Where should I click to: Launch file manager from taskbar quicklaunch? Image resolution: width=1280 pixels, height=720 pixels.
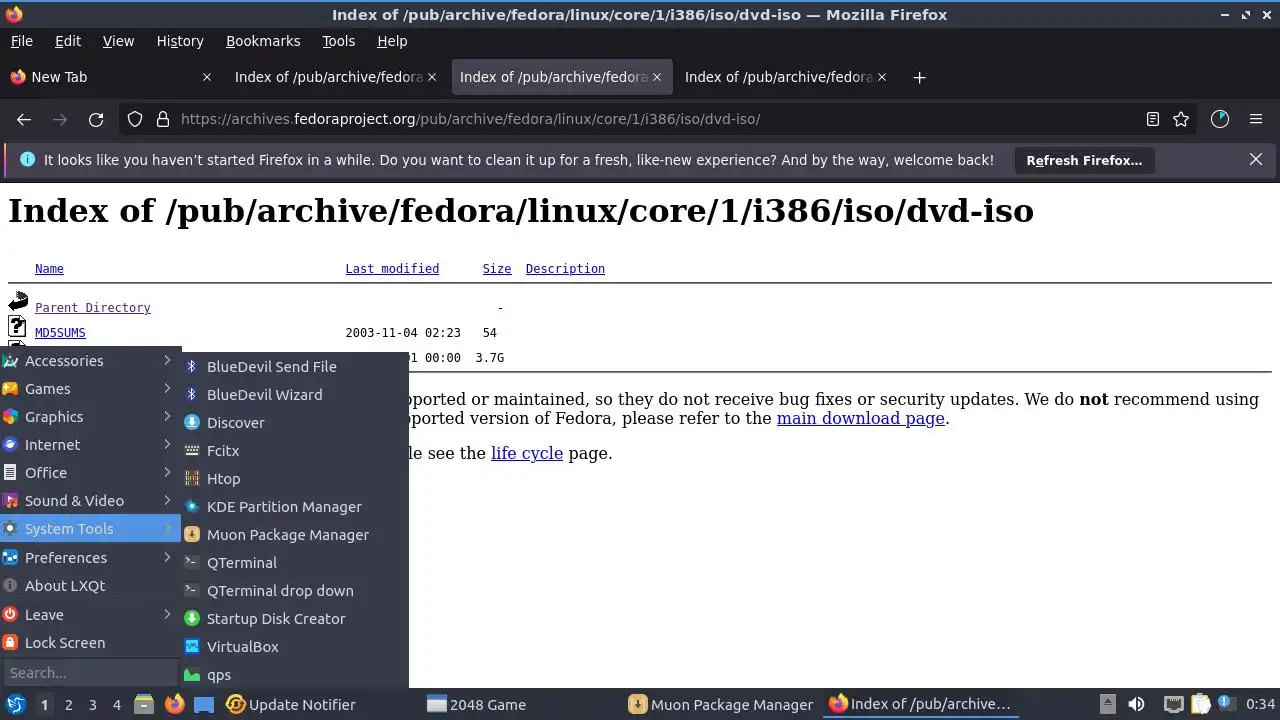pos(144,704)
